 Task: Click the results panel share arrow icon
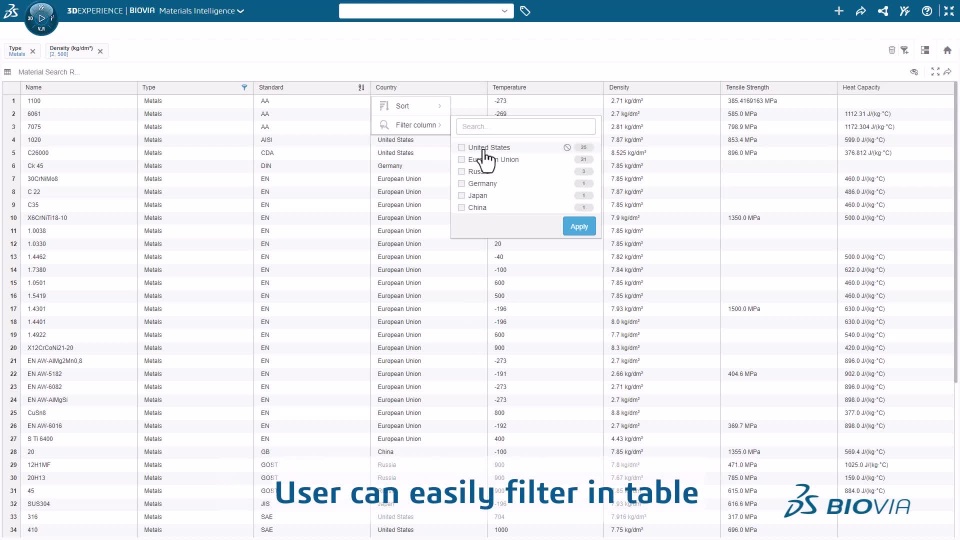(x=947, y=72)
